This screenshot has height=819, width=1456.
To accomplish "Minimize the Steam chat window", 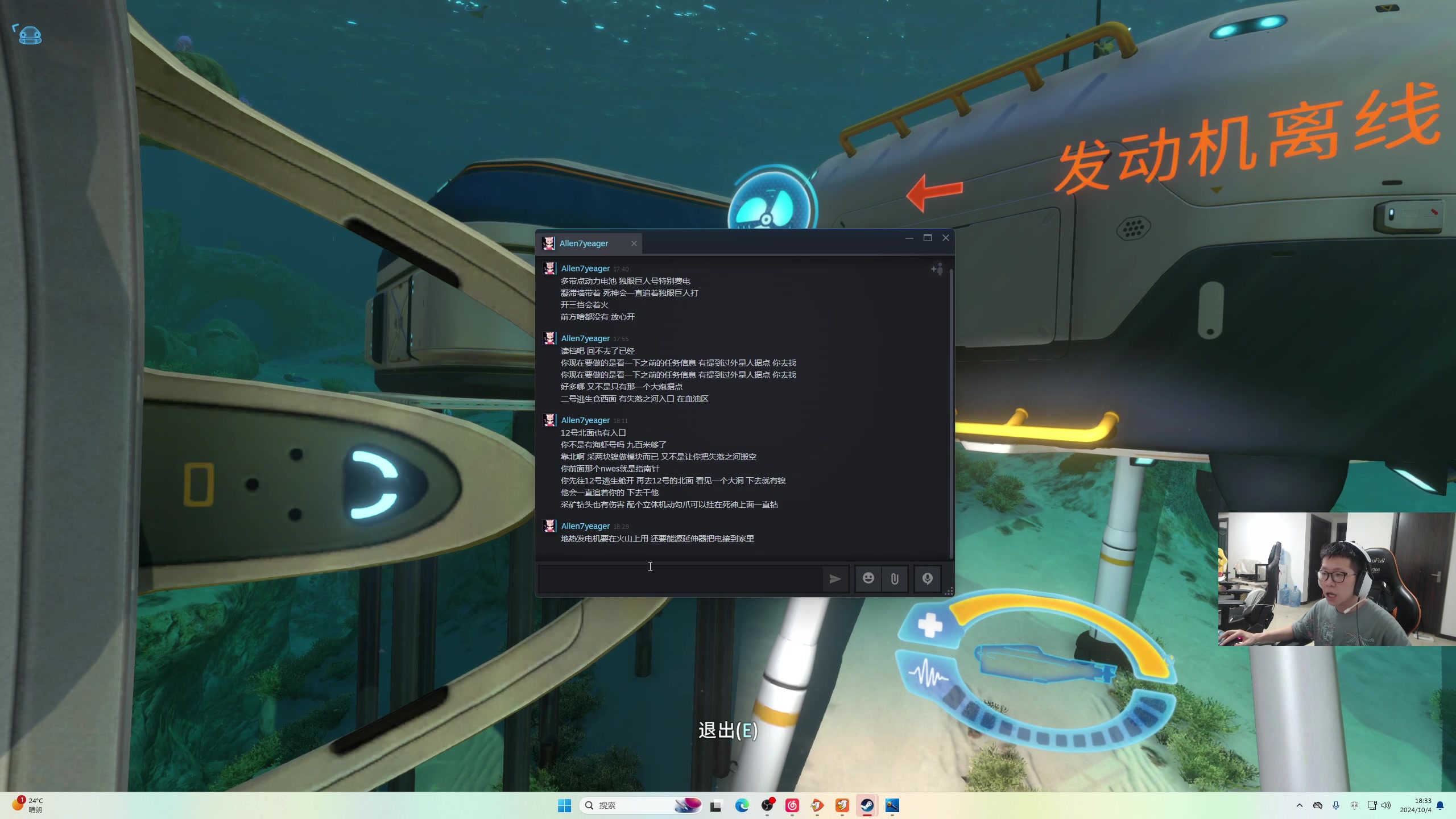I will click(909, 238).
